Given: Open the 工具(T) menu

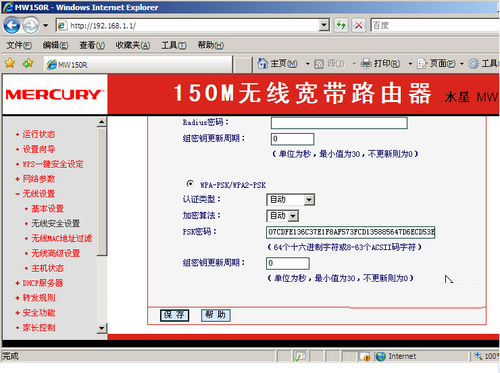Looking at the screenshot, I should pyautogui.click(x=173, y=45).
